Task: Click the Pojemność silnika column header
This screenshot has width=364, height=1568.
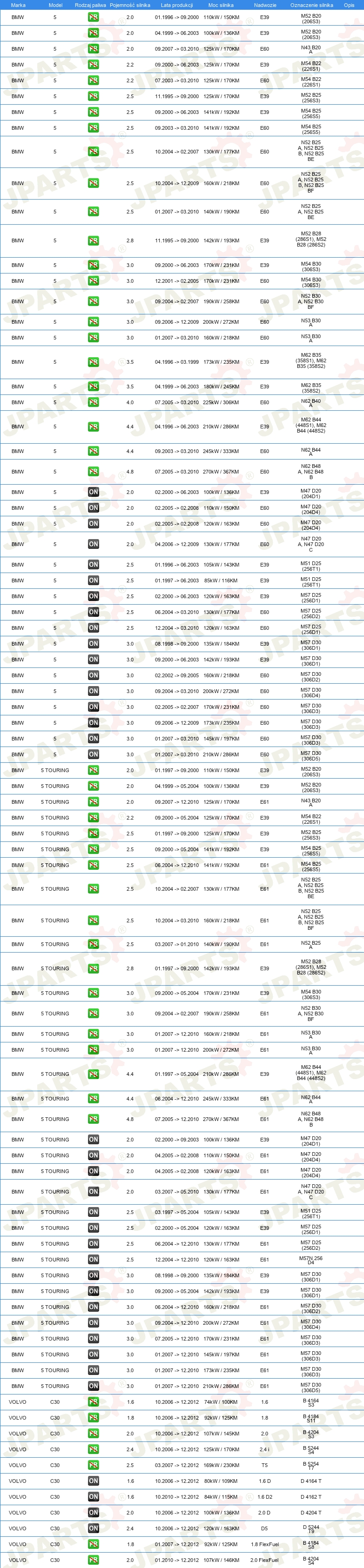Action: pos(130,5)
